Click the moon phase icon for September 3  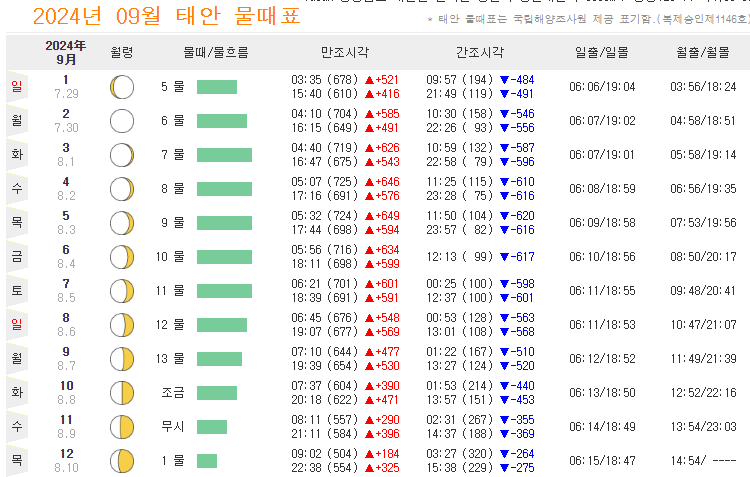122,155
